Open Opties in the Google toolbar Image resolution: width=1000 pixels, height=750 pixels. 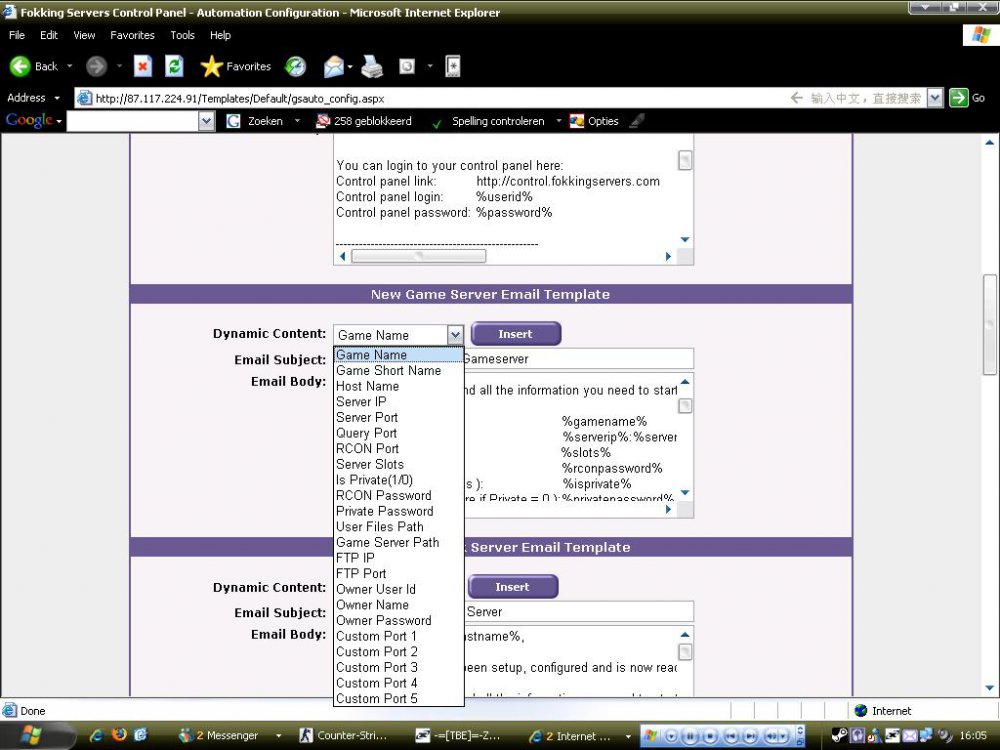click(593, 121)
